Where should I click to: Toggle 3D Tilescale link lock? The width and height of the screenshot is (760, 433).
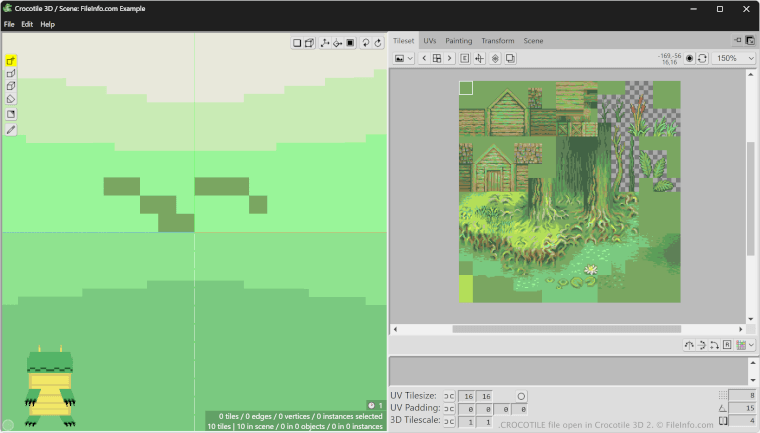(x=448, y=423)
